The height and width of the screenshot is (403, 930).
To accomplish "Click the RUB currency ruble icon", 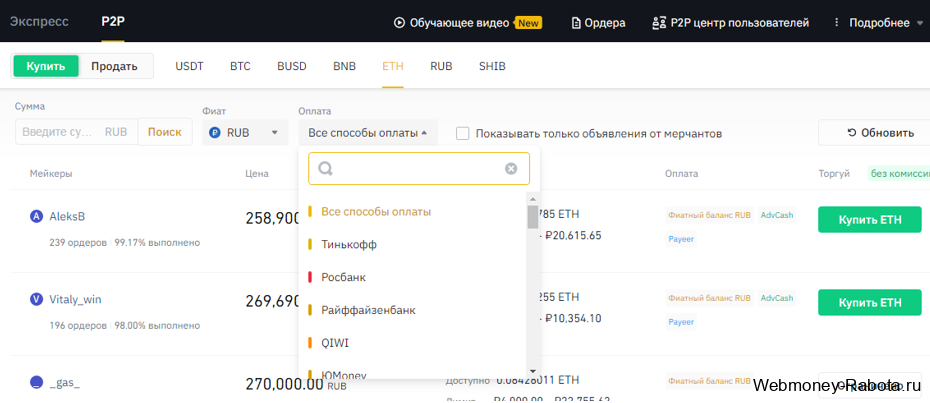I will click(215, 132).
